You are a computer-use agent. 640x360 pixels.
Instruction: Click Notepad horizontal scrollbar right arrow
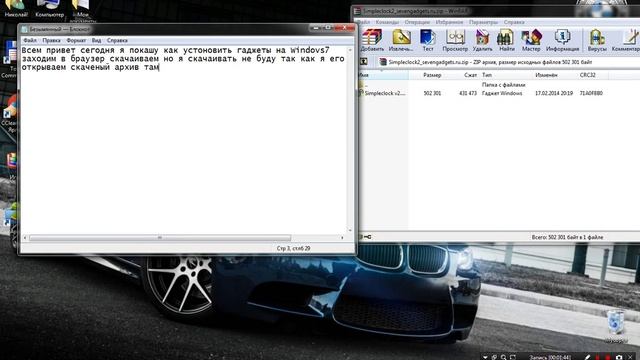[x=342, y=238]
